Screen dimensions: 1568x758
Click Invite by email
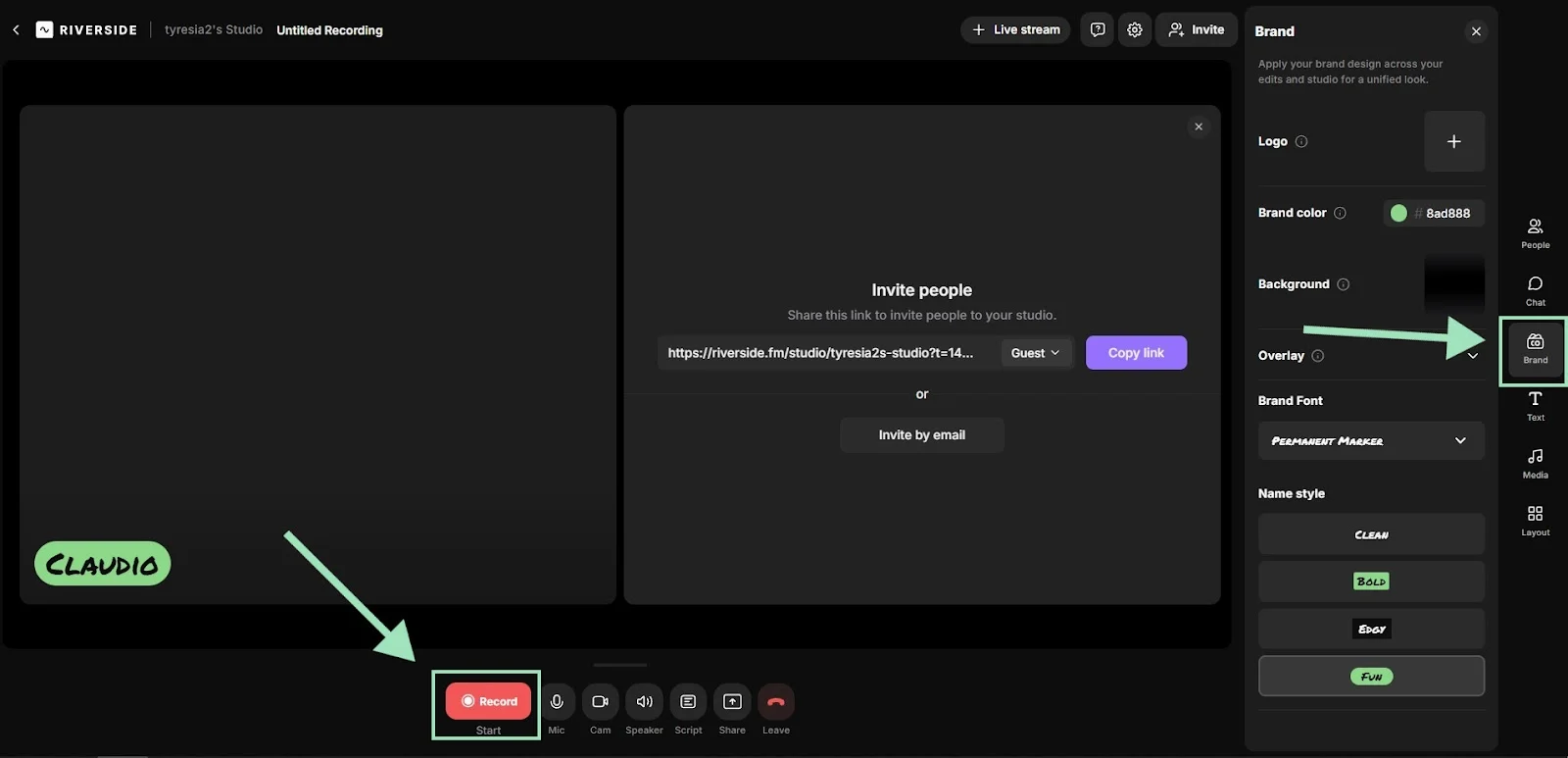[921, 435]
